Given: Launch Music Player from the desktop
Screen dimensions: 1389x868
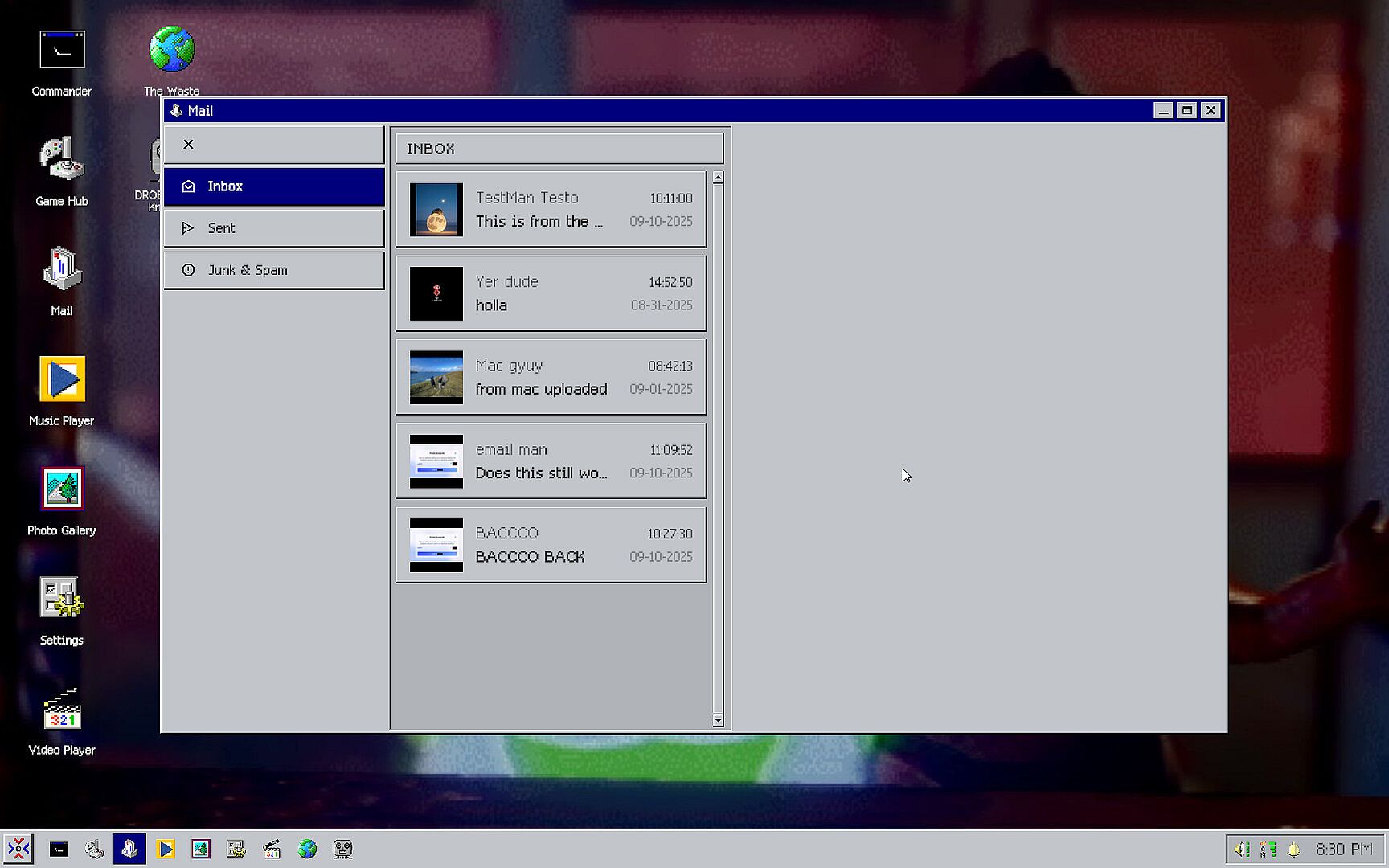Looking at the screenshot, I should click(62, 379).
